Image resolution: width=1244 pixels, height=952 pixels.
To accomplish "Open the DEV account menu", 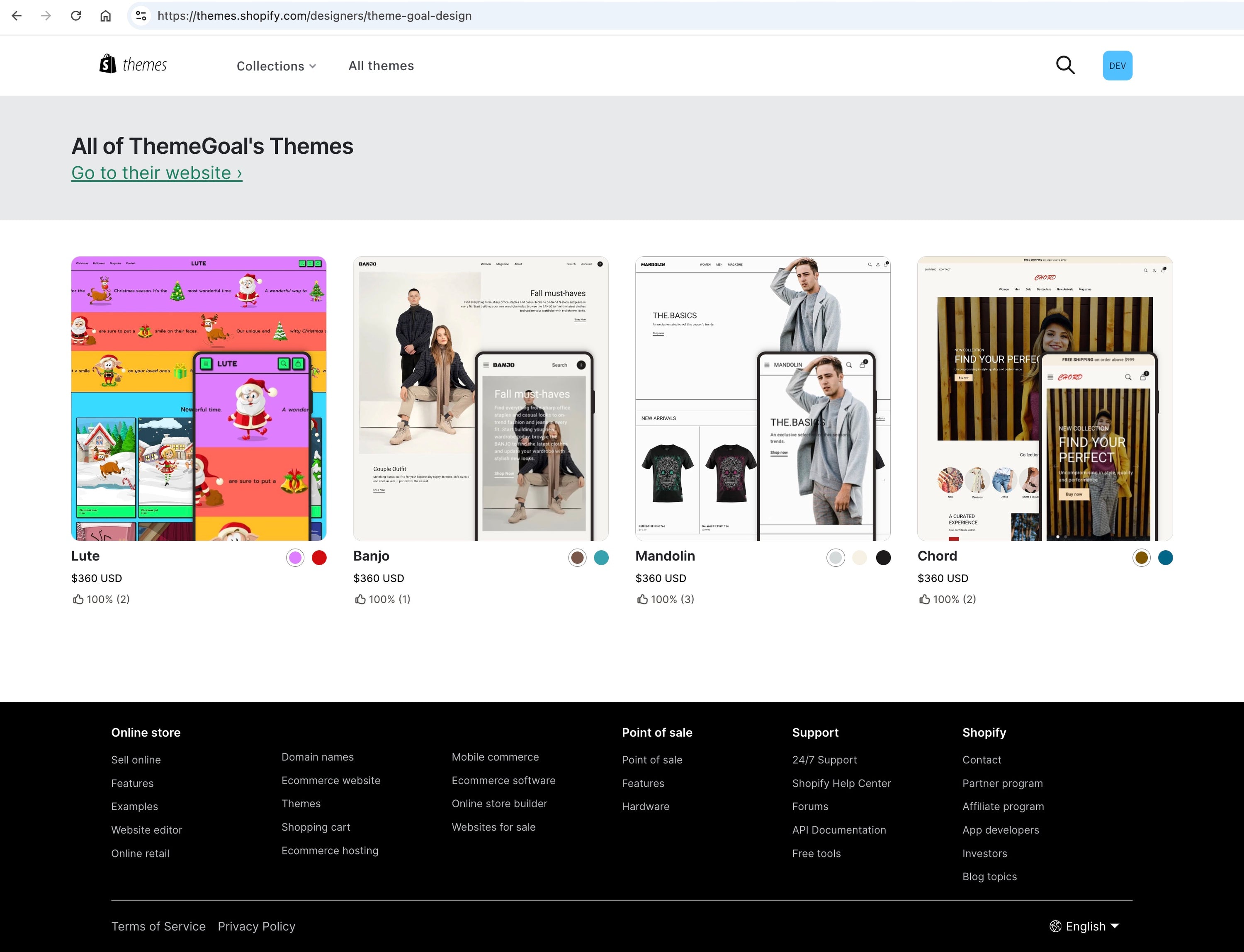I will click(1117, 65).
